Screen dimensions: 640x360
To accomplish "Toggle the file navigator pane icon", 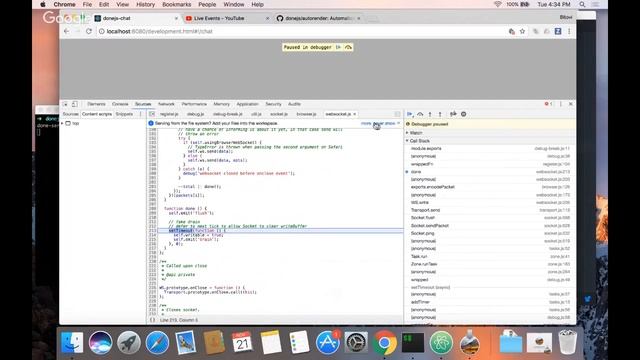I will pos(152,114).
